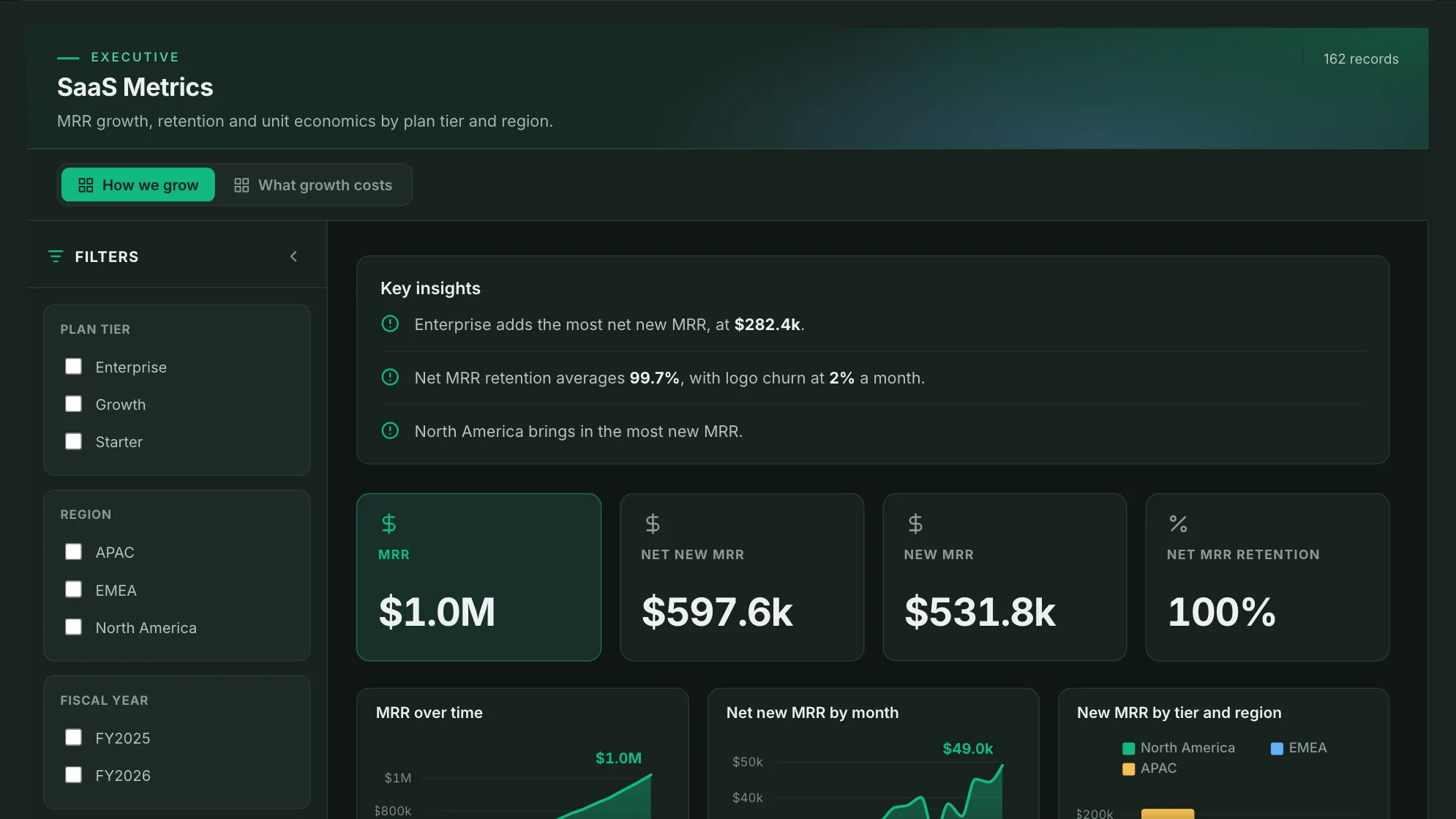The height and width of the screenshot is (819, 1456).
Task: Check the Enterprise plan tier checkbox
Action: tap(73, 367)
